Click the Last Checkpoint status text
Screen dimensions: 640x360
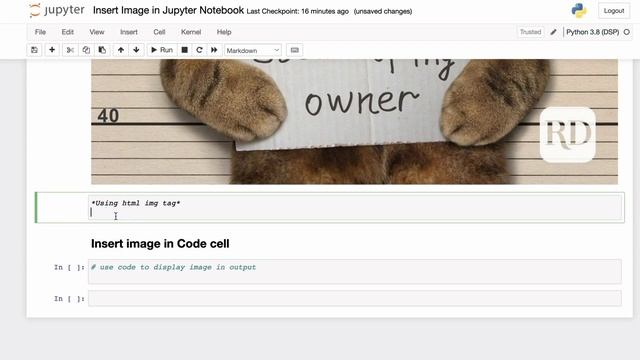(x=298, y=11)
